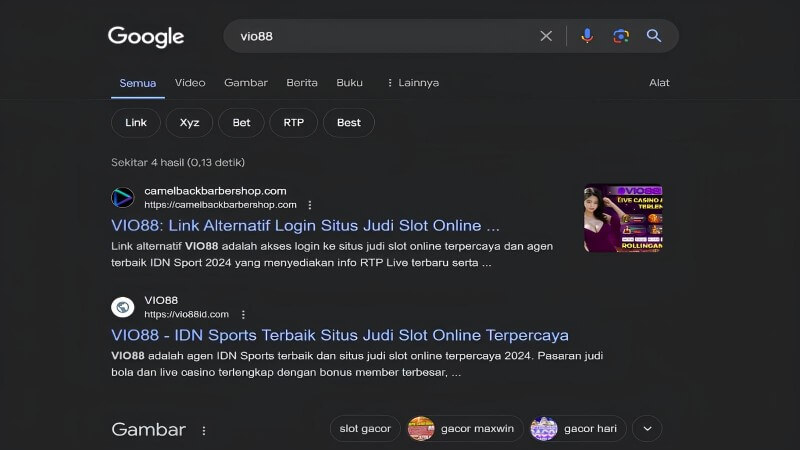Open the VIO88 live casino thumbnail
The width and height of the screenshot is (800, 450).
(x=623, y=218)
